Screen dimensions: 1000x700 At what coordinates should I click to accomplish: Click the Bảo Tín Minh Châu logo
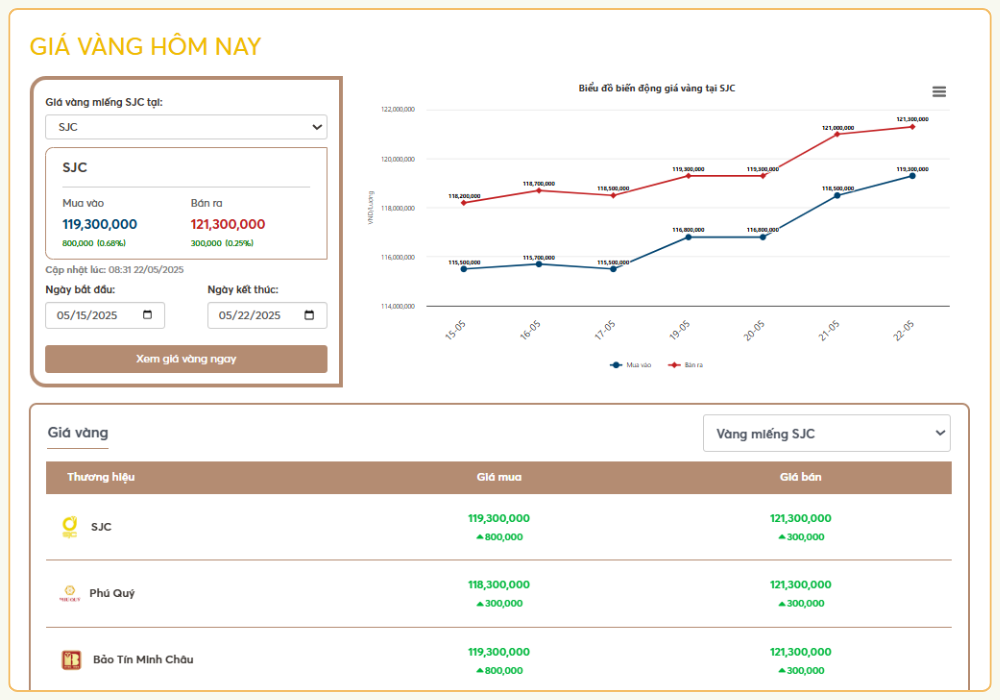[x=71, y=660]
